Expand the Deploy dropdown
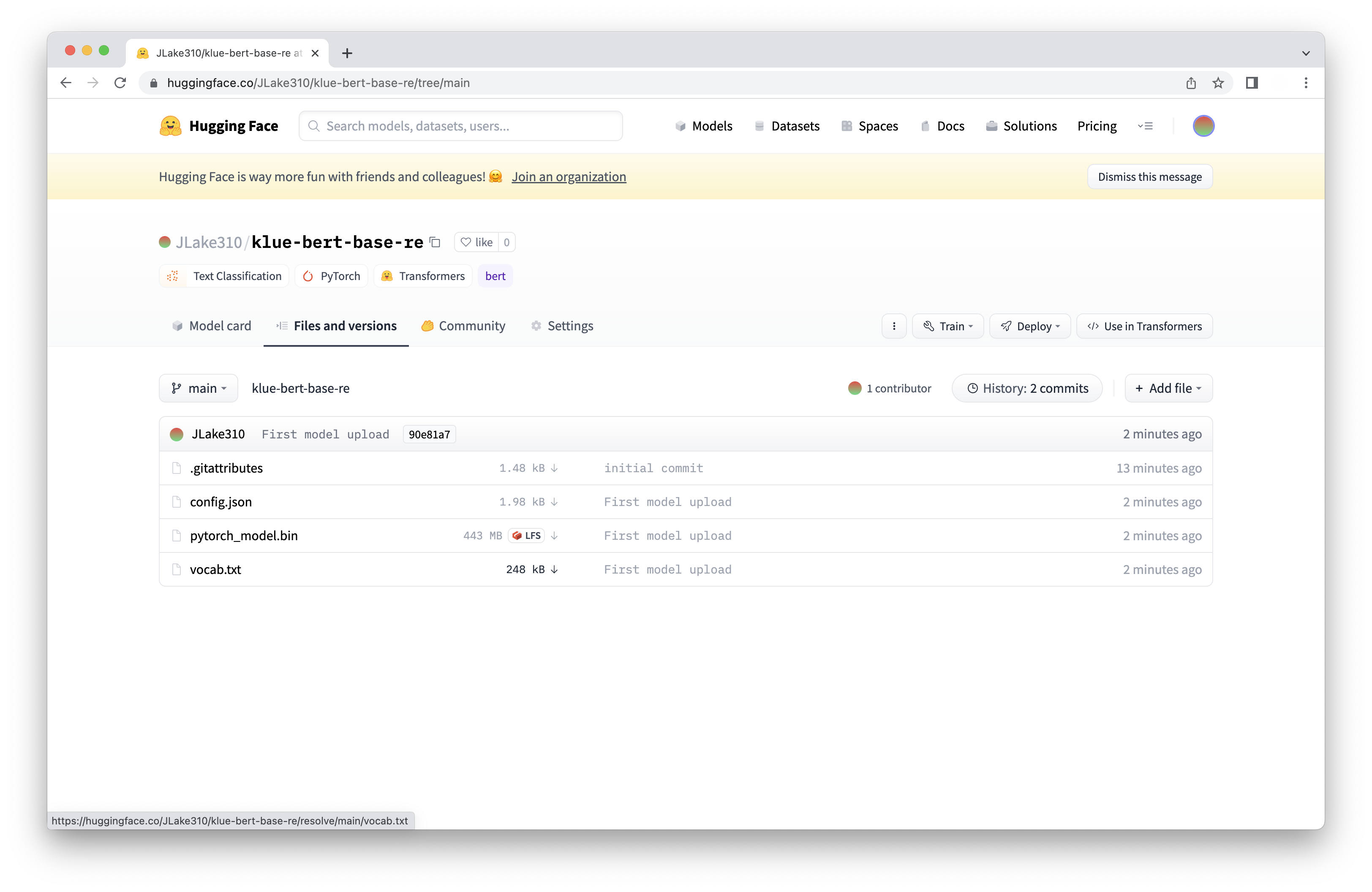The height and width of the screenshot is (892, 1372). point(1029,326)
